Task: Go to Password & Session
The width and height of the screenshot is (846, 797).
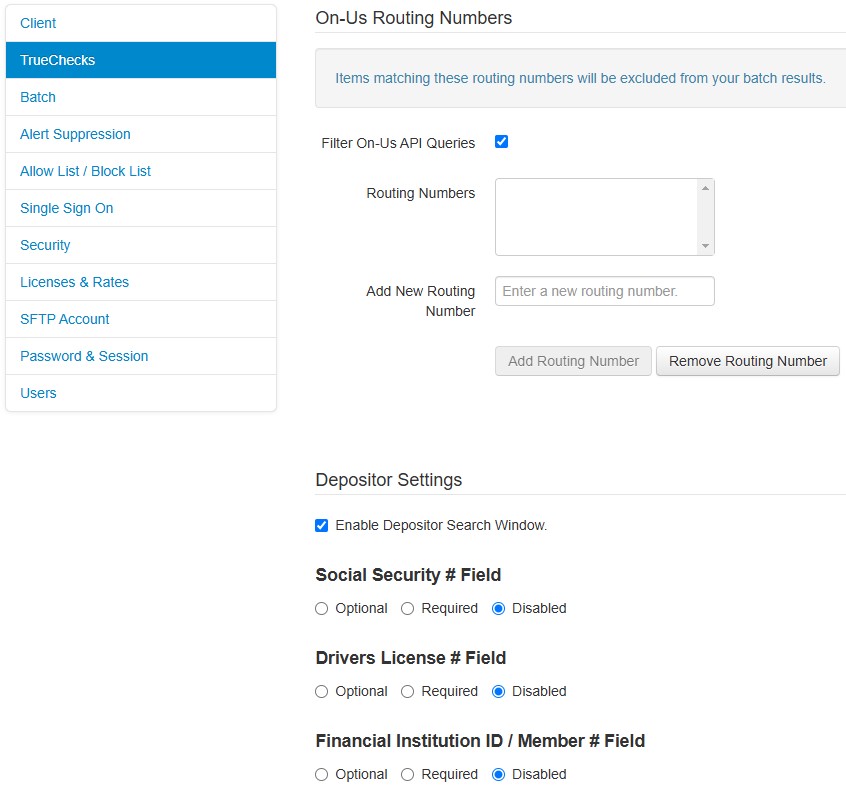Action: [x=141, y=356]
